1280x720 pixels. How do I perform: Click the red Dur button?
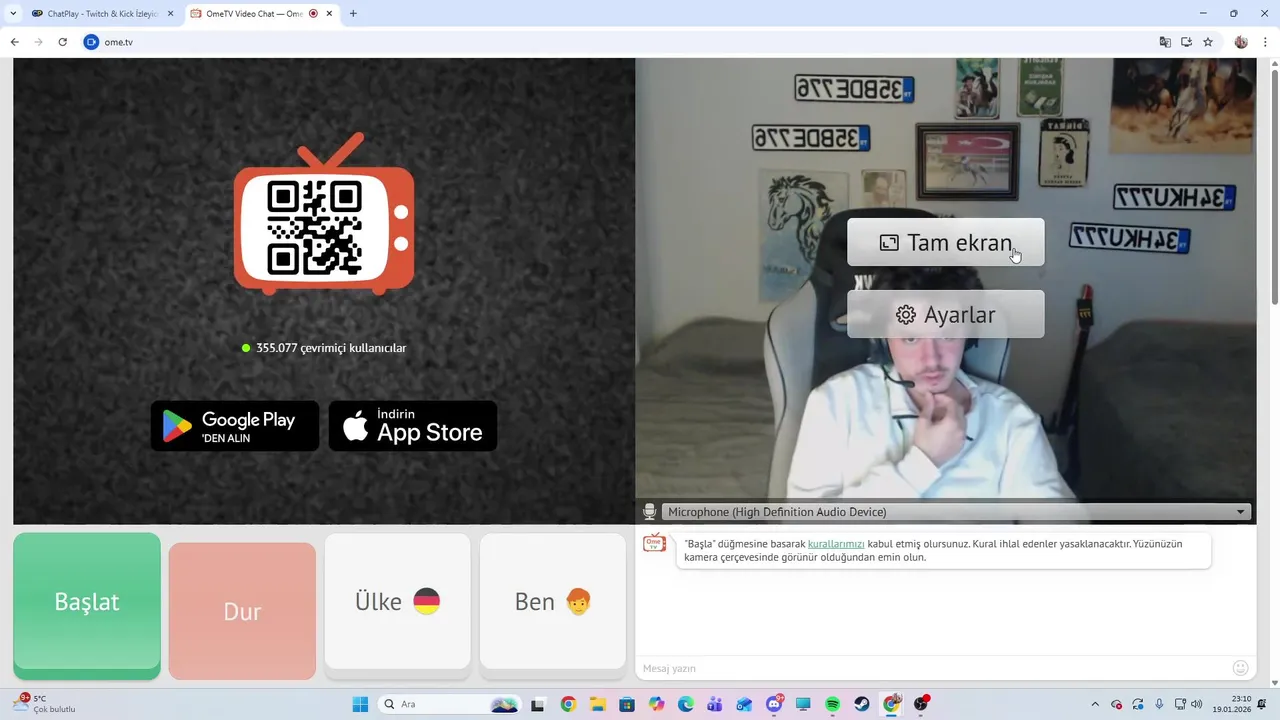242,611
